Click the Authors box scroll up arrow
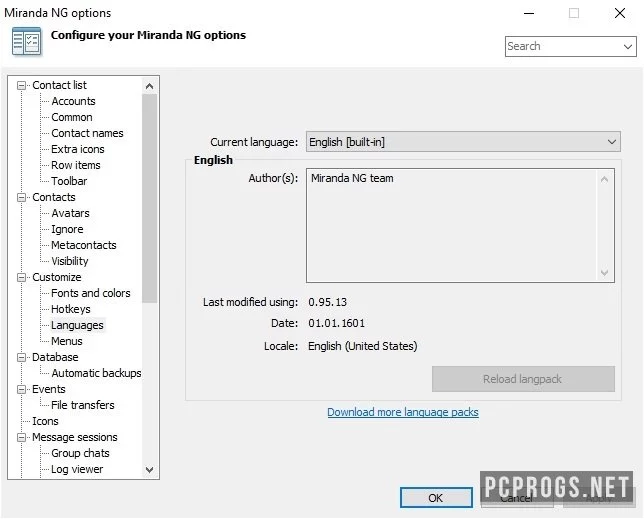 (604, 179)
